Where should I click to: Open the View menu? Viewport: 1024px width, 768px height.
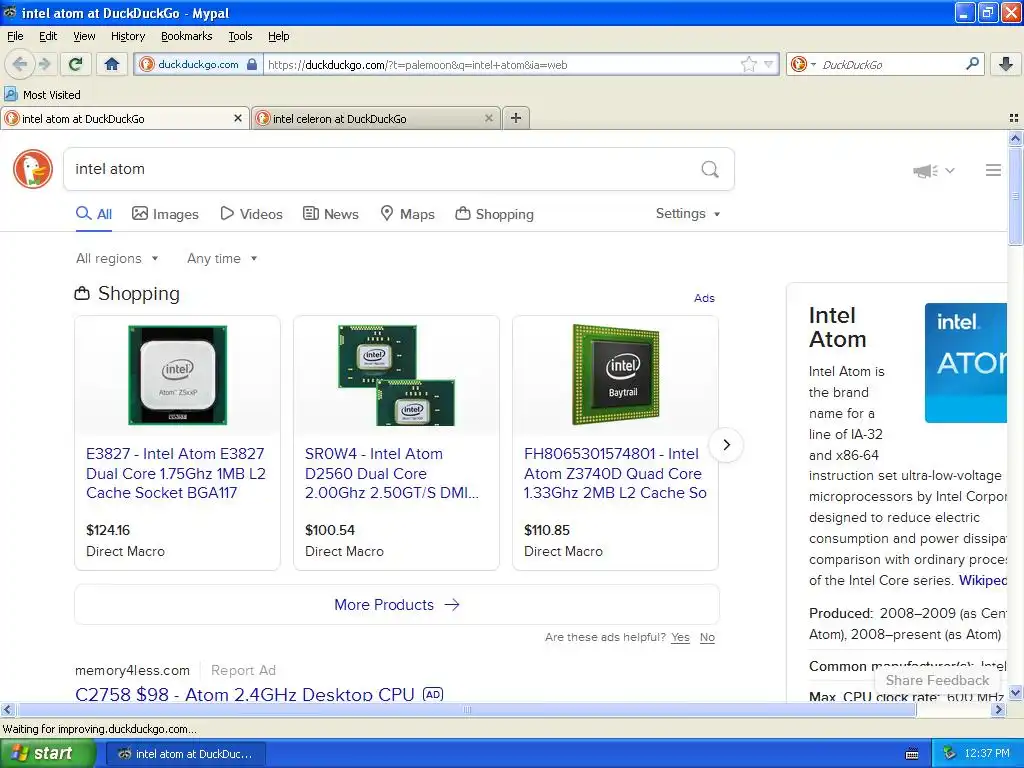tap(84, 36)
